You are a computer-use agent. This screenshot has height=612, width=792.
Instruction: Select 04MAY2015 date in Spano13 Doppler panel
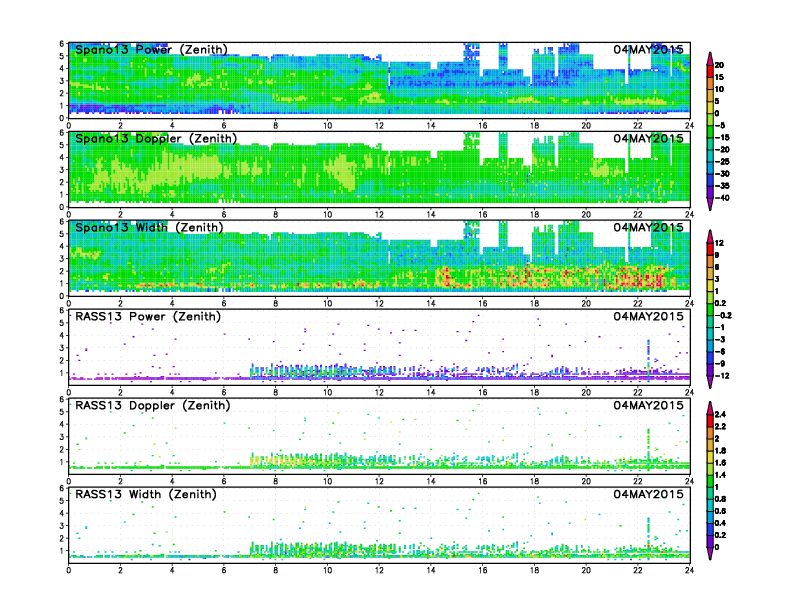(649, 138)
